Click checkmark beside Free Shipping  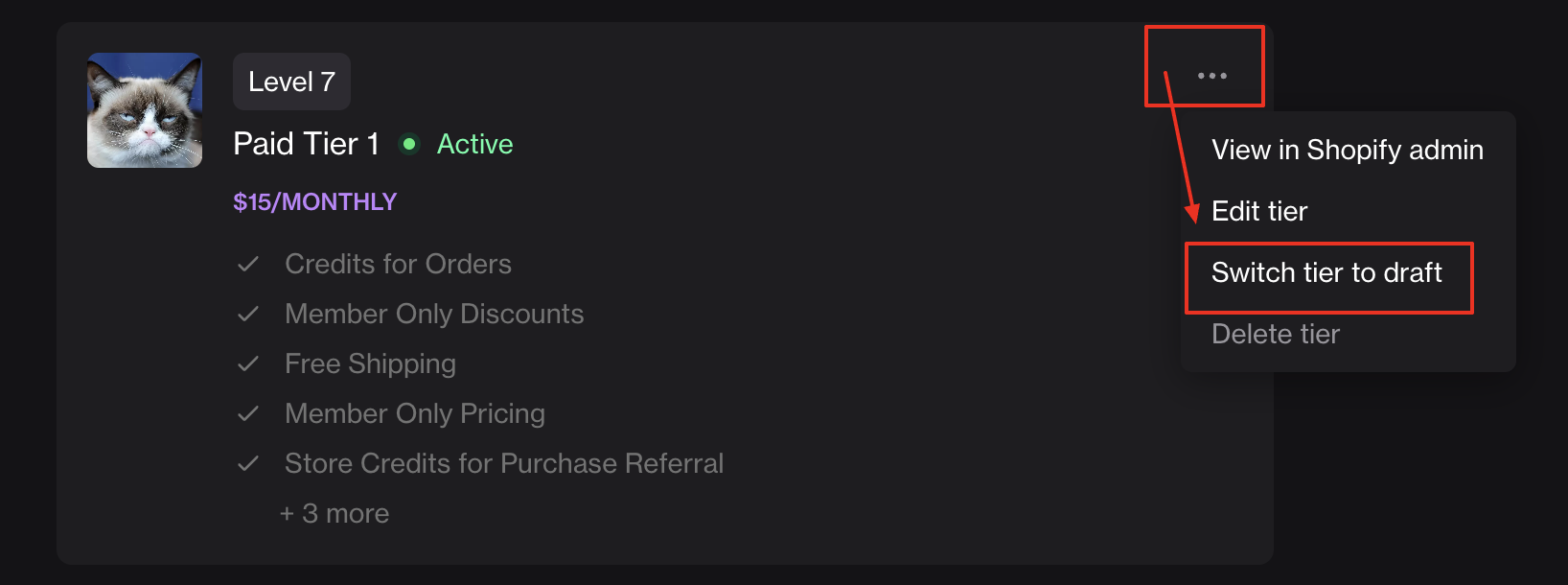point(248,363)
